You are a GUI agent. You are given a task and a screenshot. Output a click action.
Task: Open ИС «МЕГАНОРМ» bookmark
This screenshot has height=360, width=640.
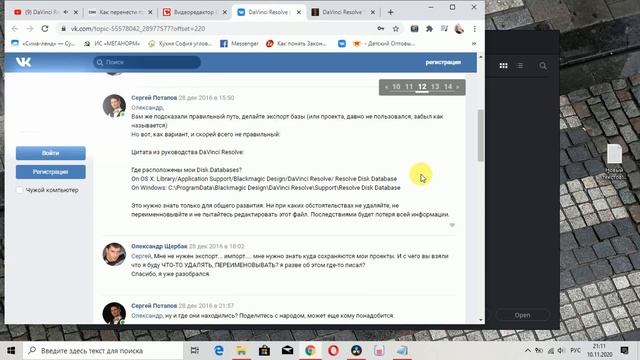coord(112,43)
